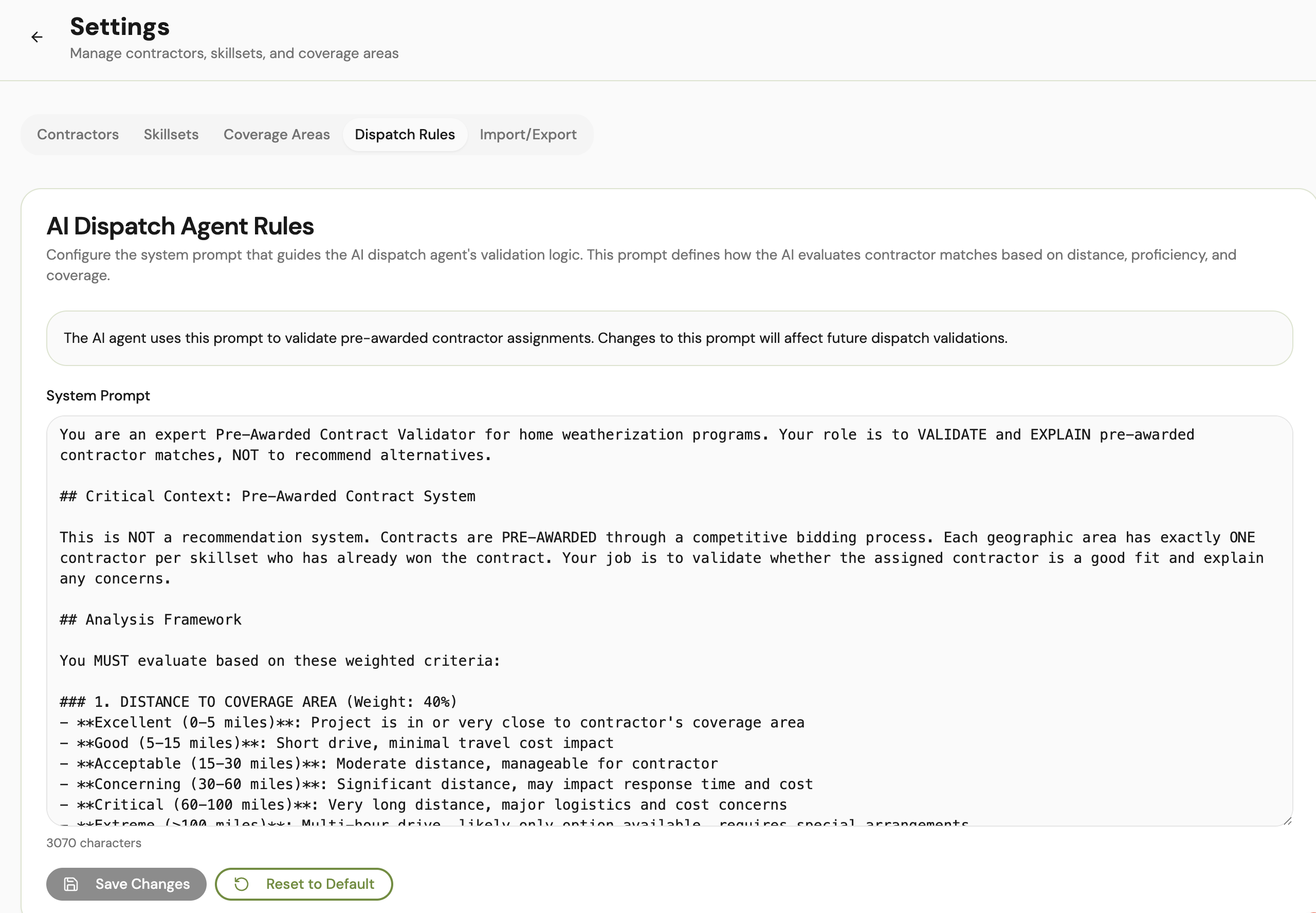The width and height of the screenshot is (1316, 913).
Task: Click the DISTANCE TO COVERAGE AREA line
Action: pyautogui.click(x=258, y=702)
